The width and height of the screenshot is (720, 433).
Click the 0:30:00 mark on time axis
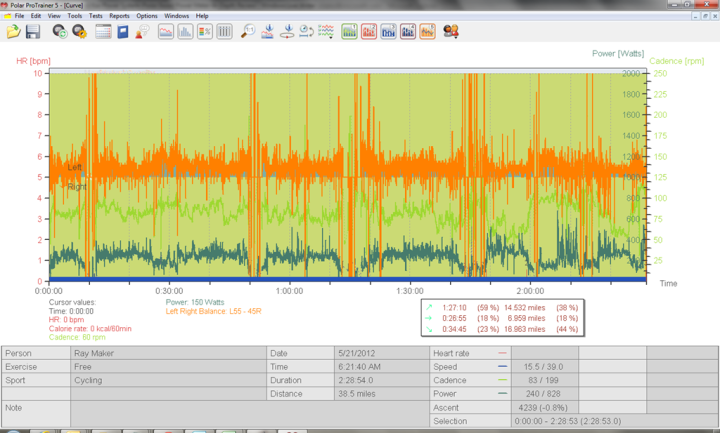point(169,291)
